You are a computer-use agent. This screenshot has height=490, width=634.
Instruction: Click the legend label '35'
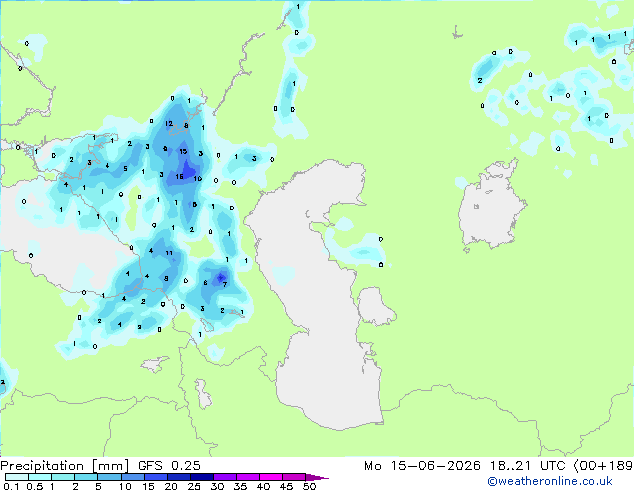coord(240,486)
